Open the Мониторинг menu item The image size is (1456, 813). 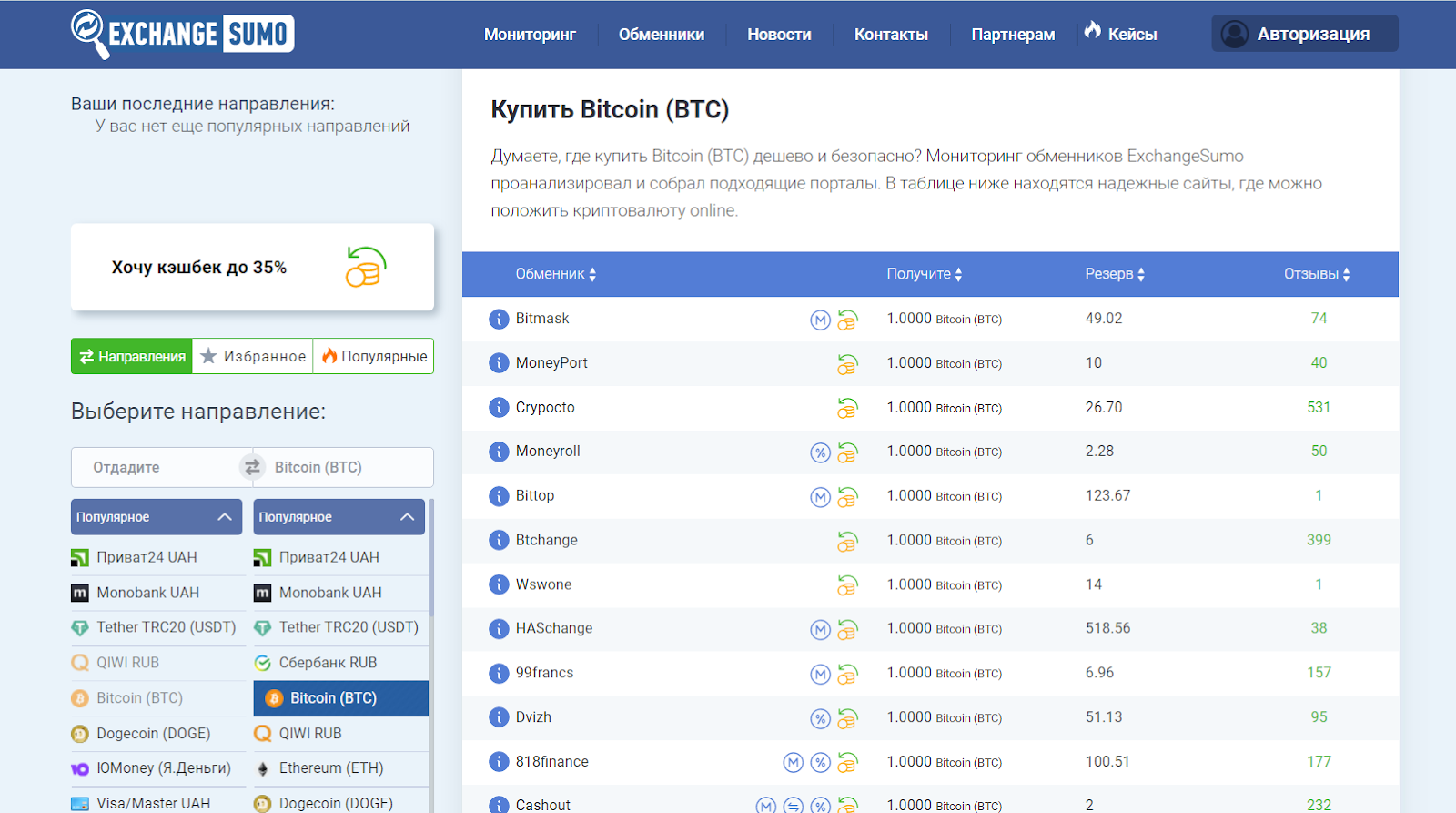(530, 35)
